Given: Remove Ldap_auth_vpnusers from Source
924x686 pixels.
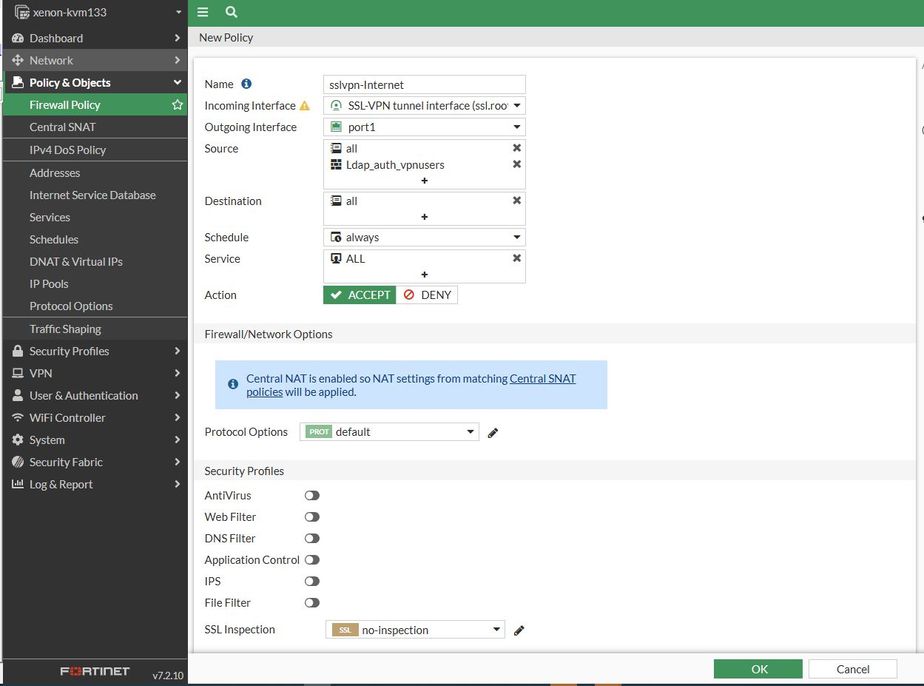Looking at the screenshot, I should [517, 164].
